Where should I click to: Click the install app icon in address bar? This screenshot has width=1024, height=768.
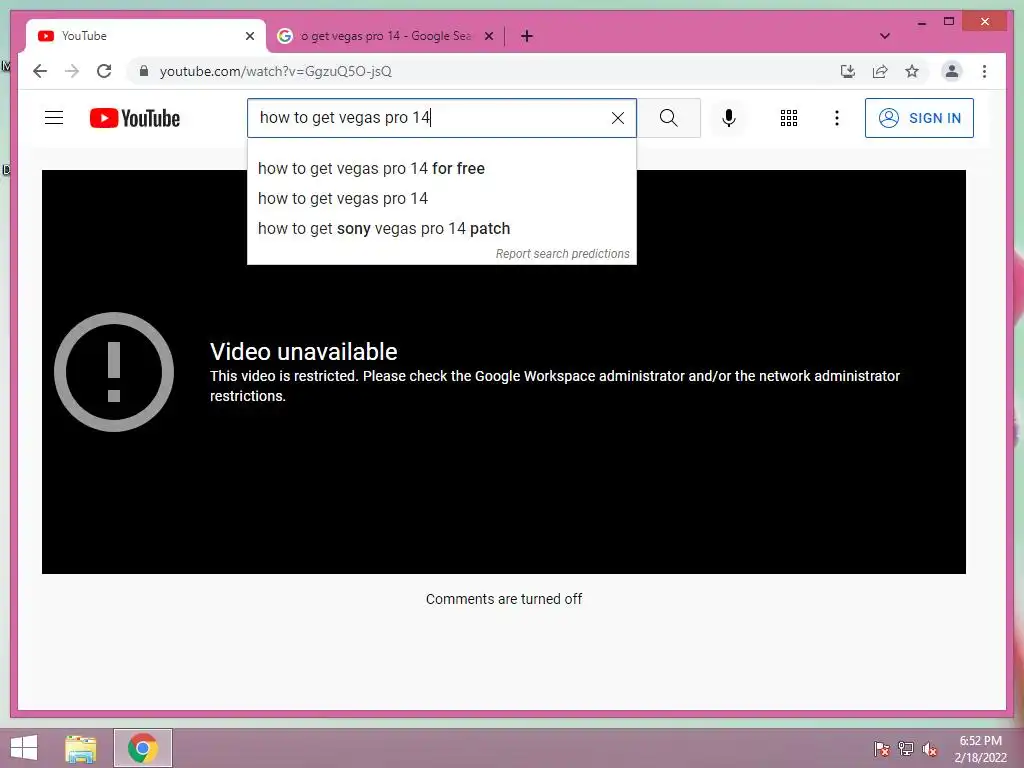(x=848, y=71)
